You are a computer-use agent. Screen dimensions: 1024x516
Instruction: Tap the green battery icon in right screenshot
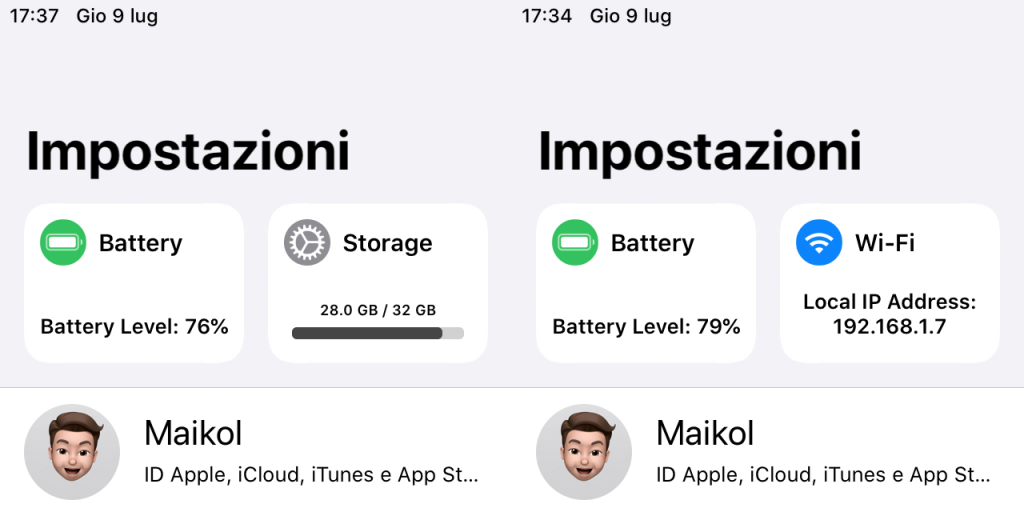pos(575,242)
